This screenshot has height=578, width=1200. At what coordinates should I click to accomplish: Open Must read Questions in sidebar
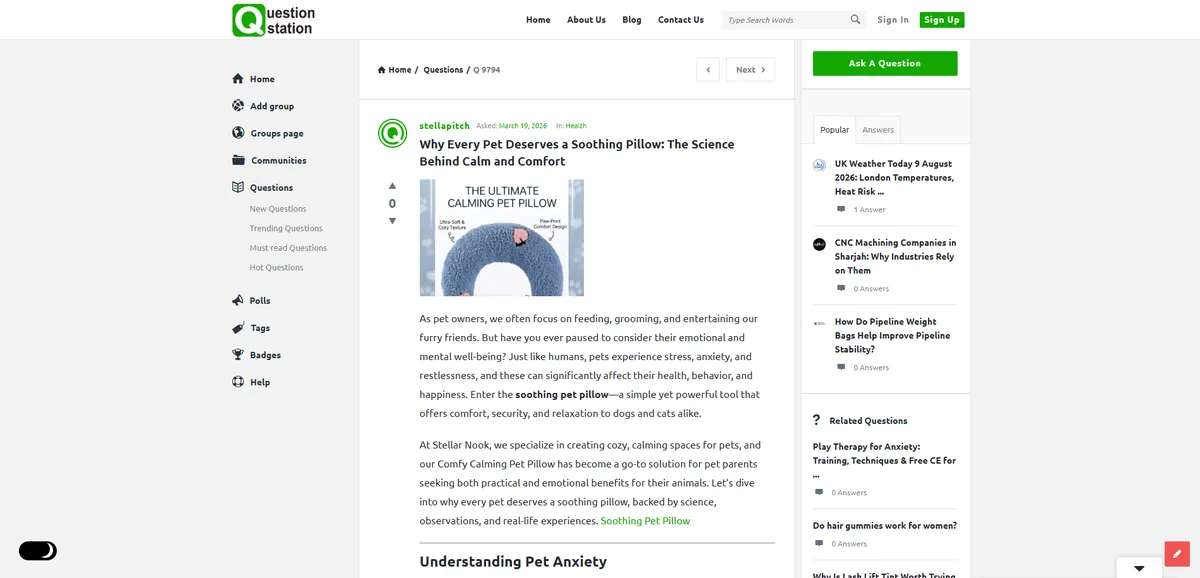click(x=288, y=248)
